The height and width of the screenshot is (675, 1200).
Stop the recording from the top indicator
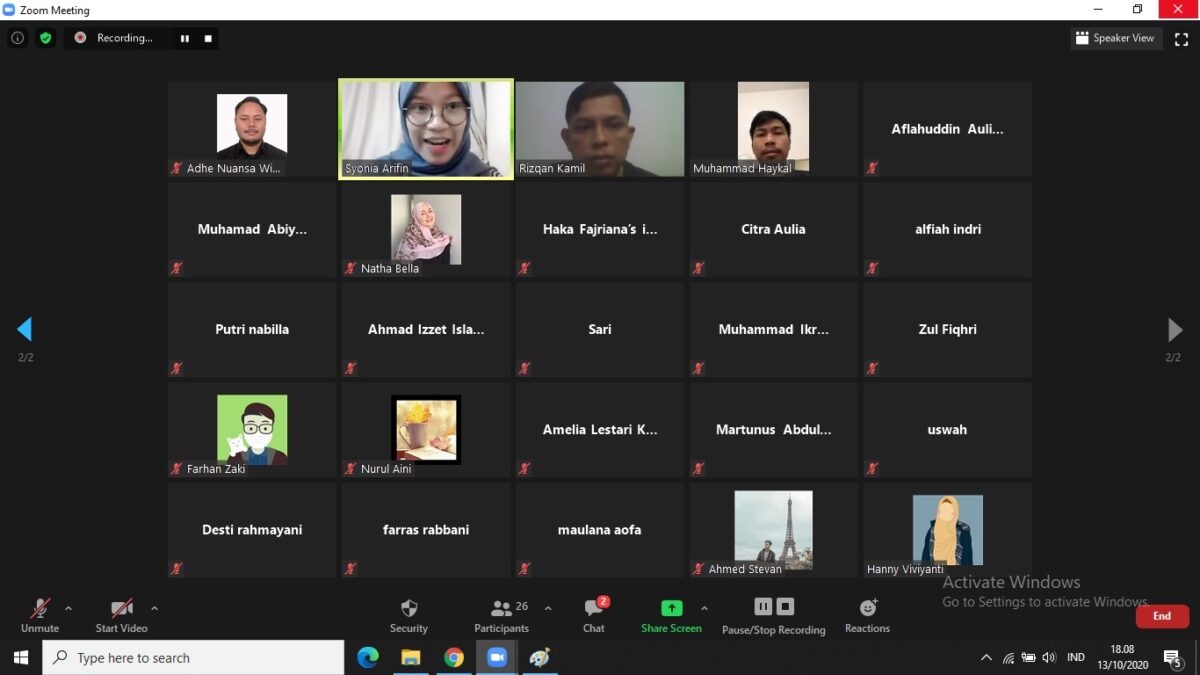coord(208,38)
